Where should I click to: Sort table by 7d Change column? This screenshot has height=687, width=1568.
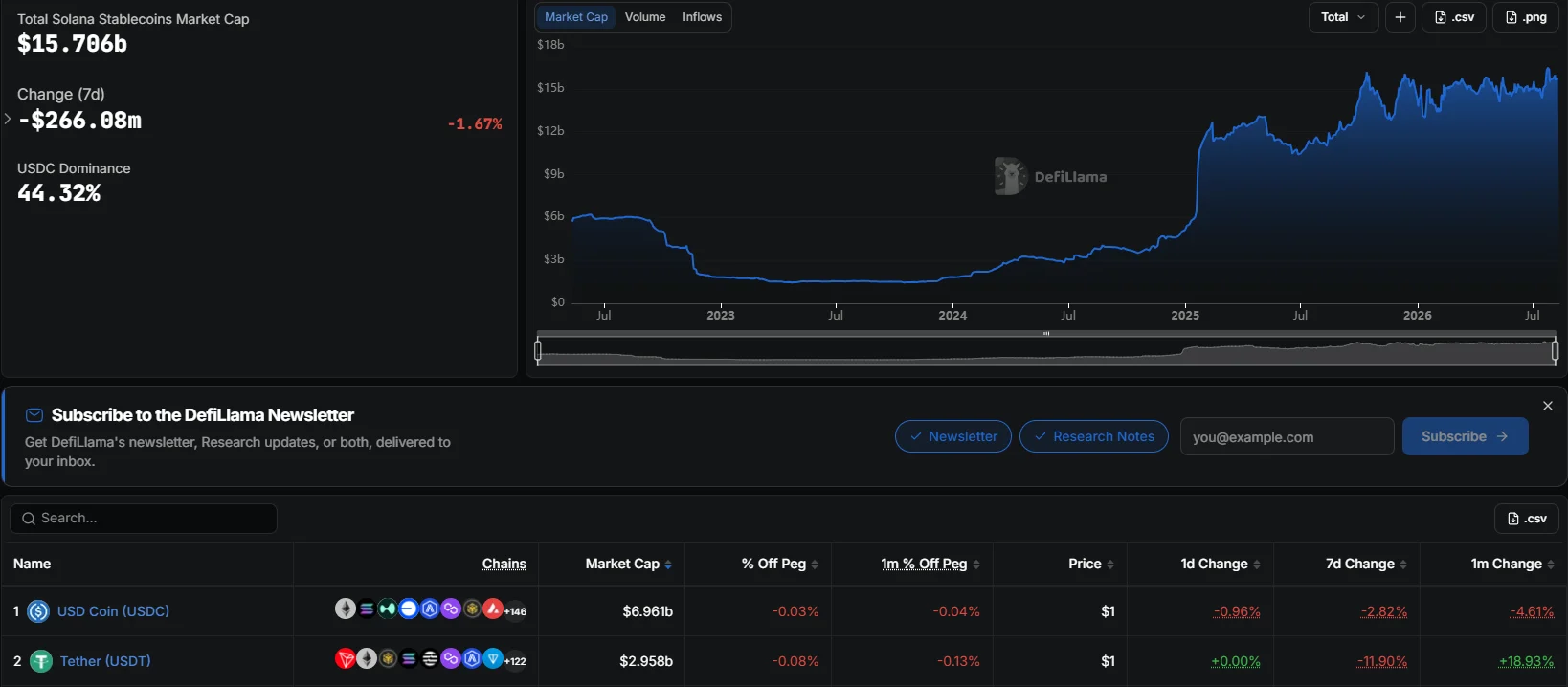pyautogui.click(x=1366, y=564)
